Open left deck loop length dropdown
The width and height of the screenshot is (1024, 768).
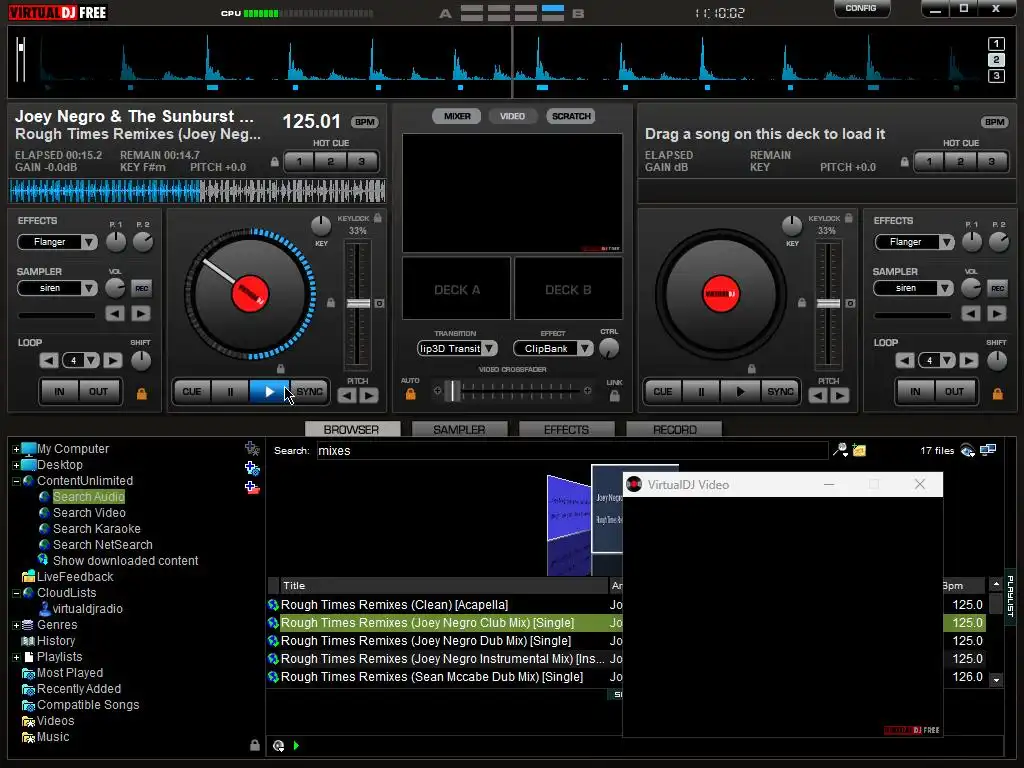(x=91, y=360)
